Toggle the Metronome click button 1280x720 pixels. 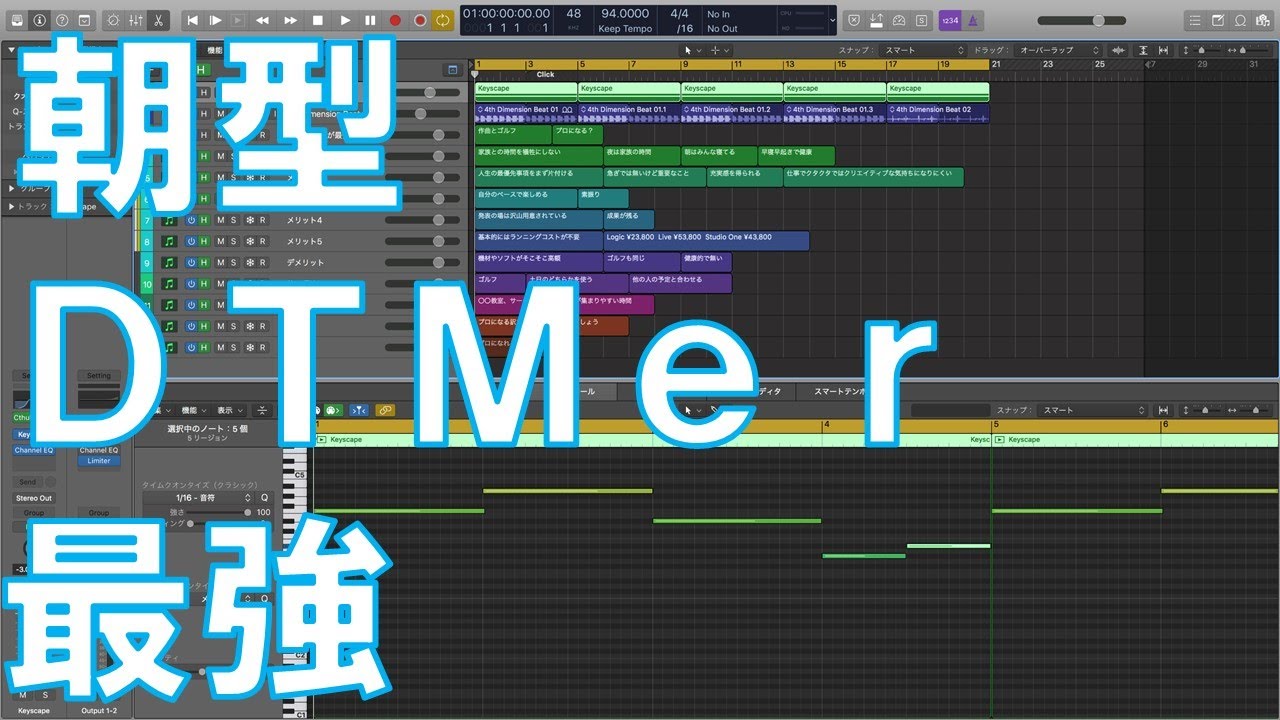tap(973, 20)
